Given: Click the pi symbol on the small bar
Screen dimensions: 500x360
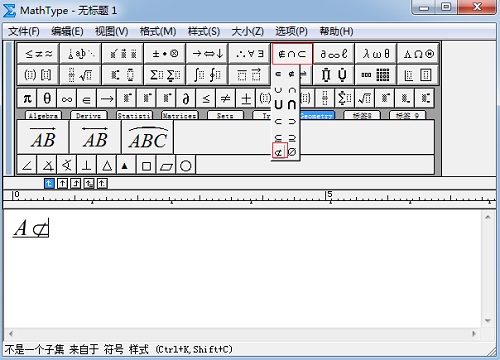Looking at the screenshot, I should [x=27, y=98].
